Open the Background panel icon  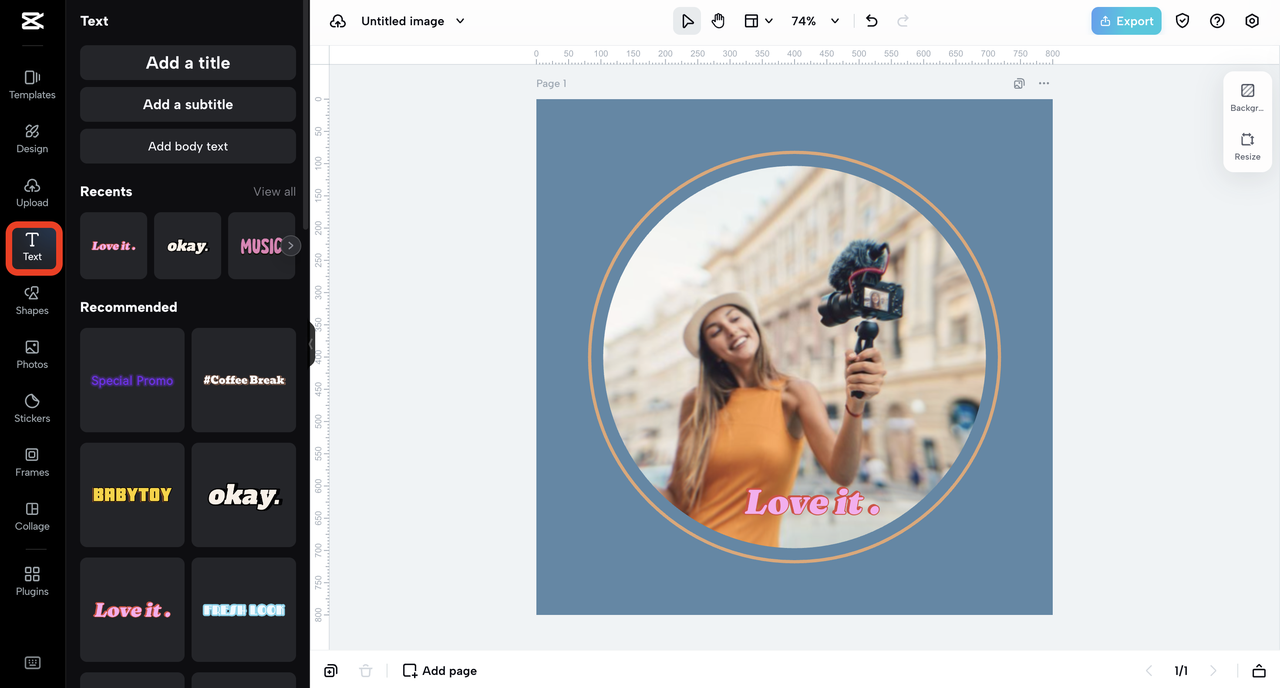(1247, 97)
